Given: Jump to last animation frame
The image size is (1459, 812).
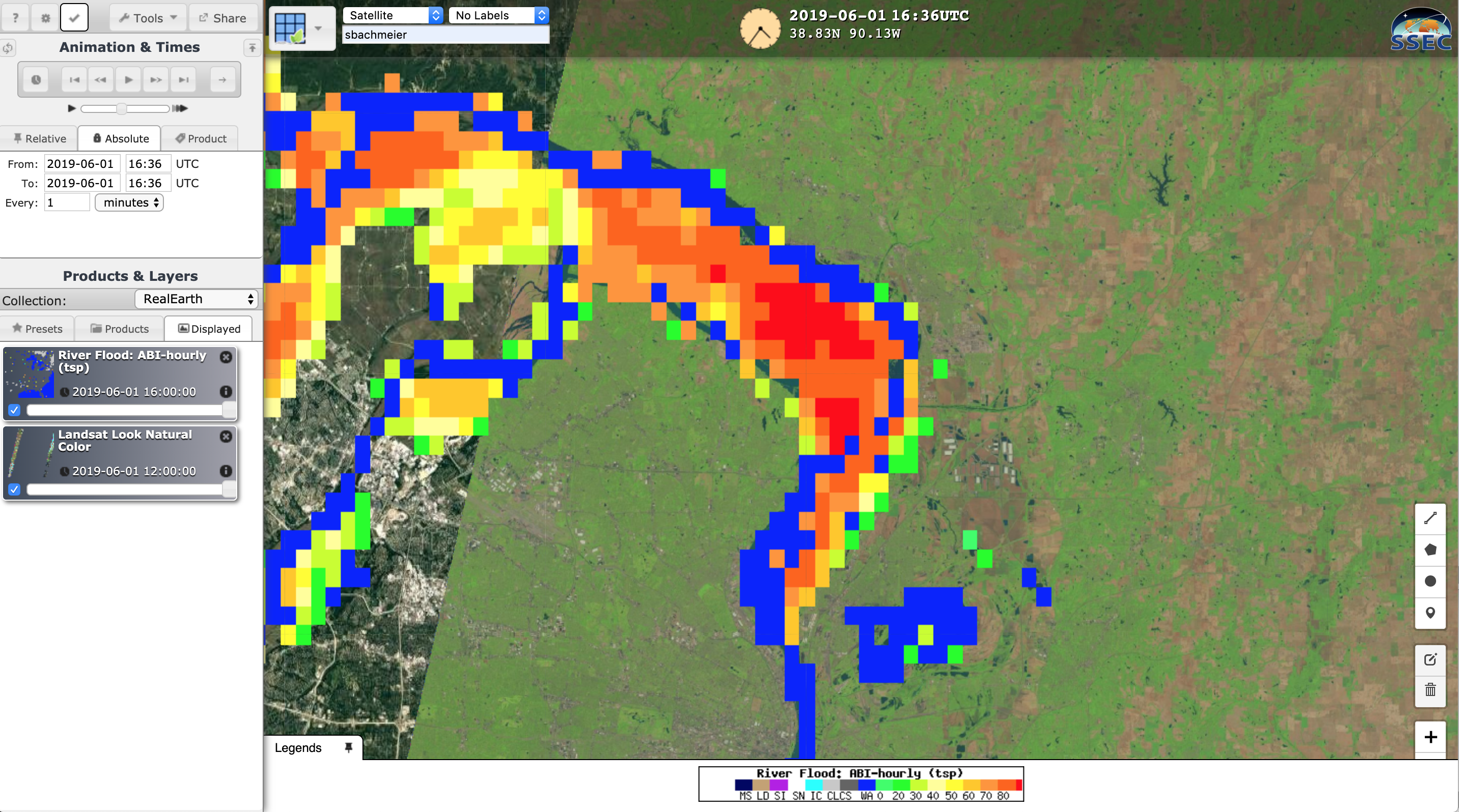Looking at the screenshot, I should [183, 80].
